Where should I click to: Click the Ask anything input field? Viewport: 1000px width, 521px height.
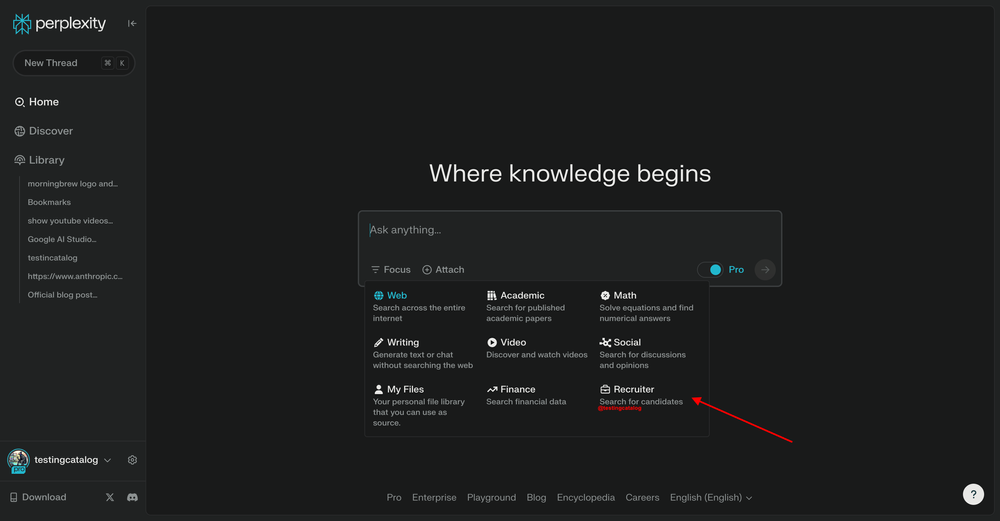[x=570, y=231]
